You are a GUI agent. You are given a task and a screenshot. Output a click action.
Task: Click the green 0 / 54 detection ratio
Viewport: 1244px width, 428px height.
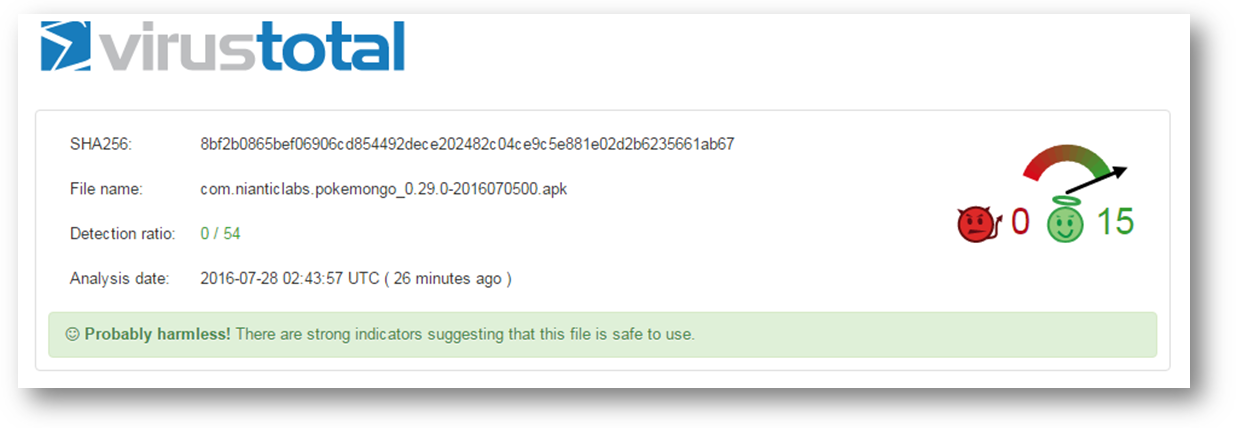[220, 234]
